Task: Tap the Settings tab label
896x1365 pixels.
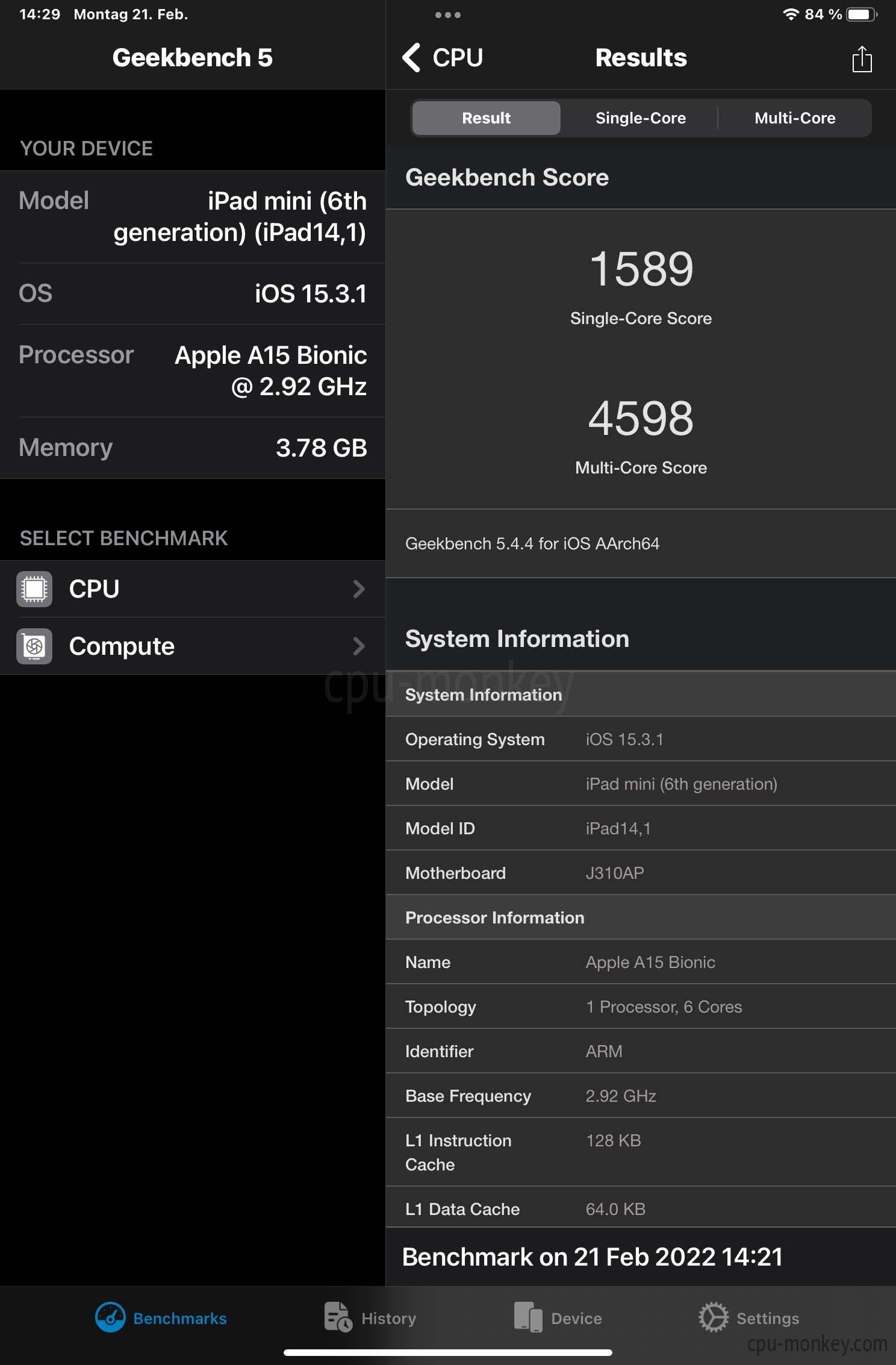Action: 768,1319
